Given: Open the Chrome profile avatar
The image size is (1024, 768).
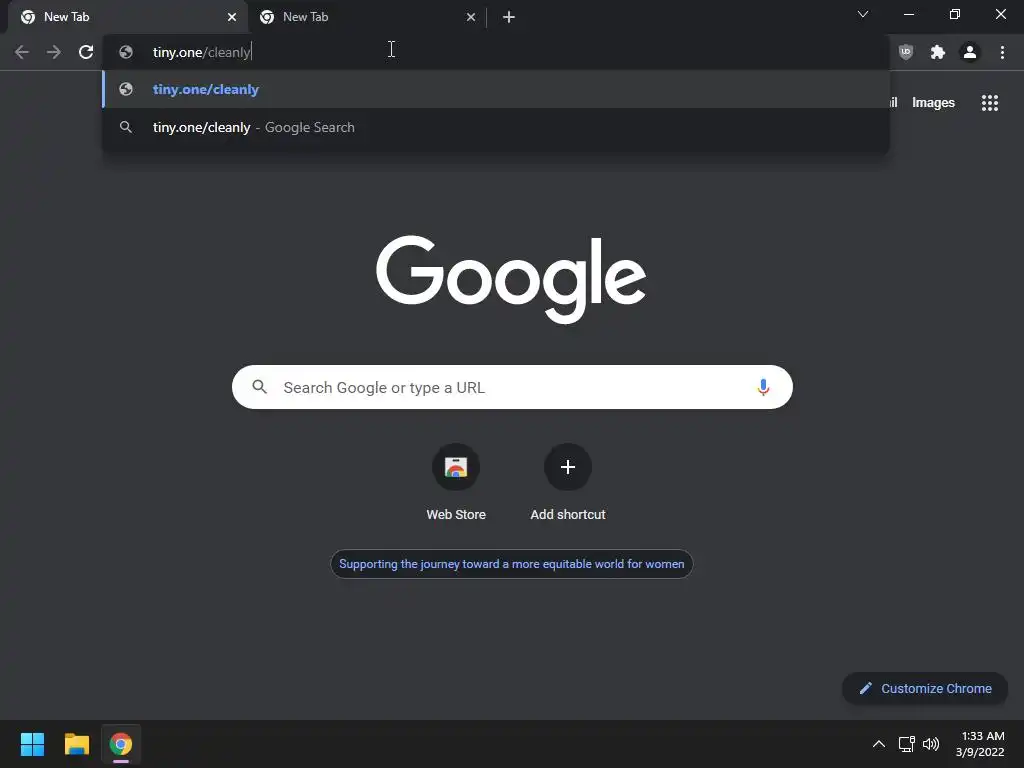Looking at the screenshot, I should pos(970,52).
